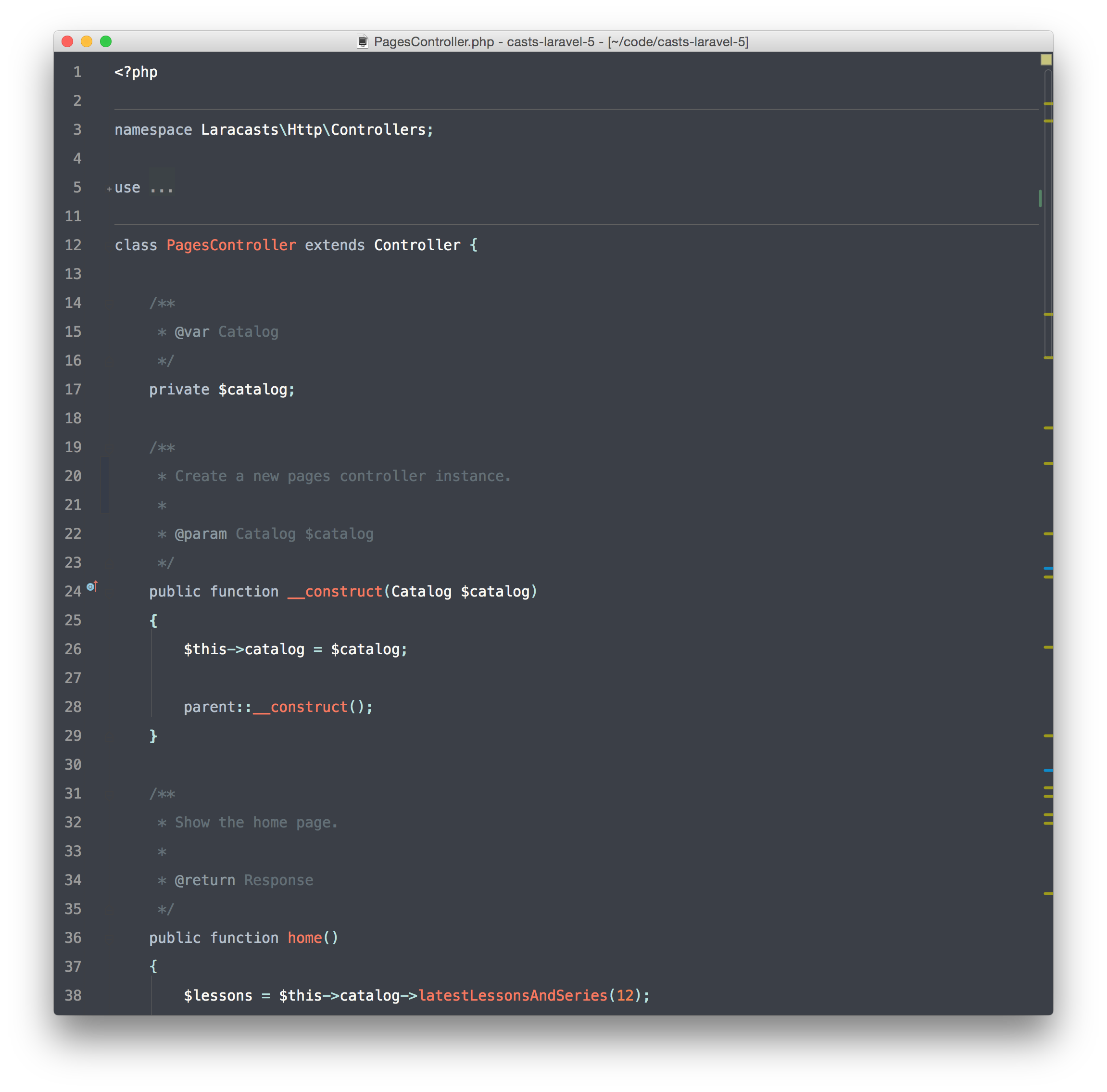Click the PagesController class name

(x=231, y=245)
